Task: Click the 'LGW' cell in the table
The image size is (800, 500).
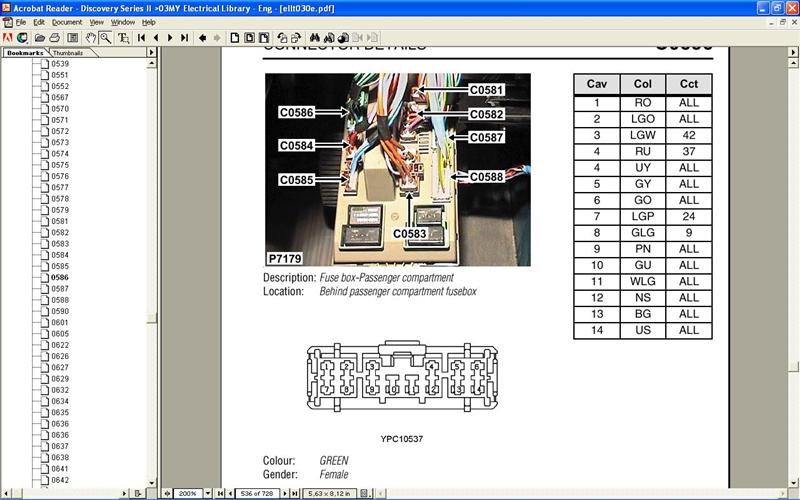Action: 642,135
